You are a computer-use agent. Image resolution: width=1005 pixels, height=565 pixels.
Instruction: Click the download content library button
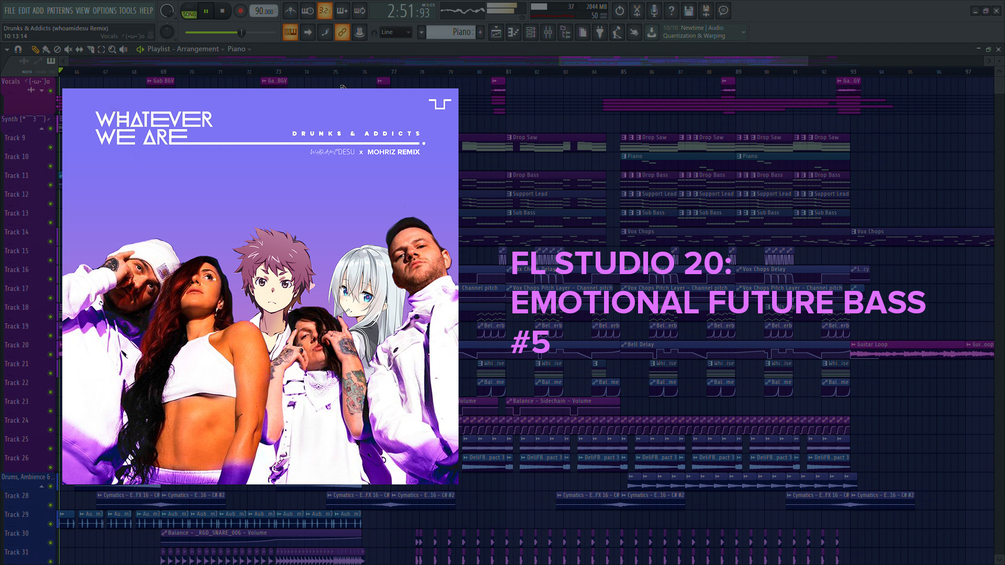tap(652, 32)
